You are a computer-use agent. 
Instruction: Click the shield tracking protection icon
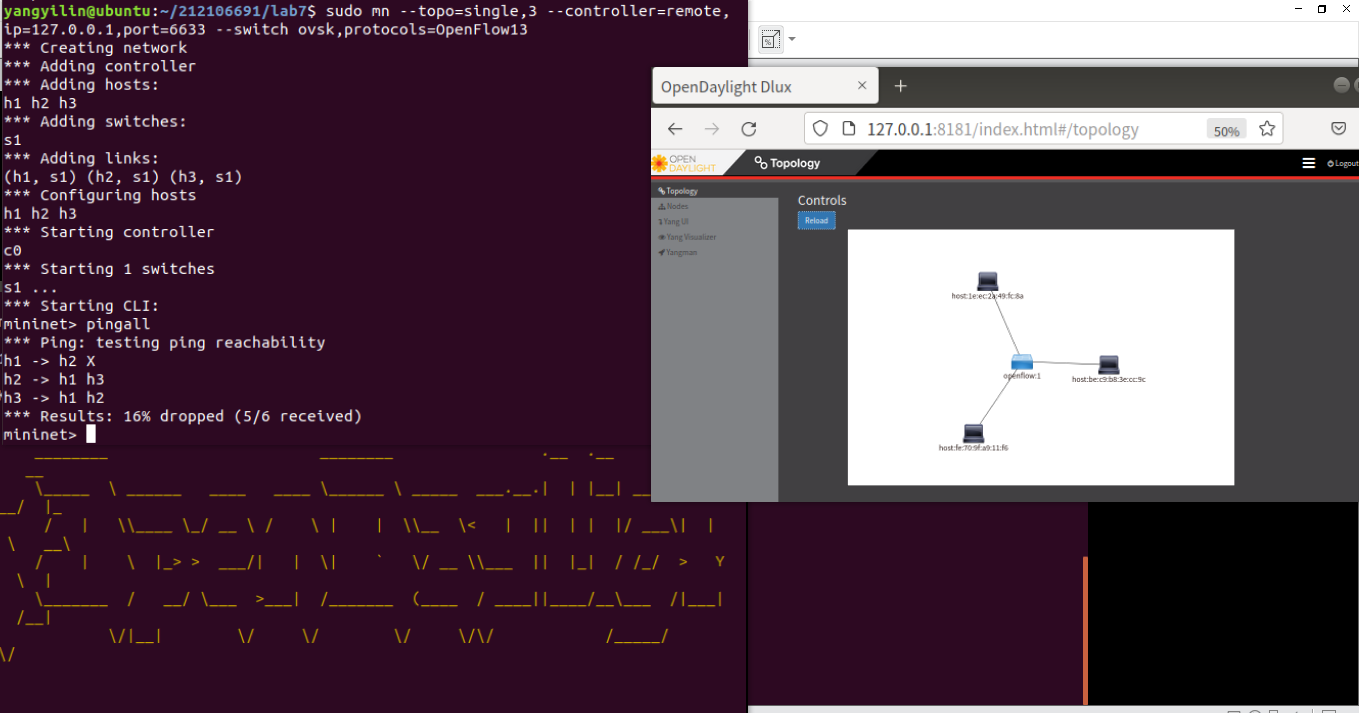coord(820,129)
